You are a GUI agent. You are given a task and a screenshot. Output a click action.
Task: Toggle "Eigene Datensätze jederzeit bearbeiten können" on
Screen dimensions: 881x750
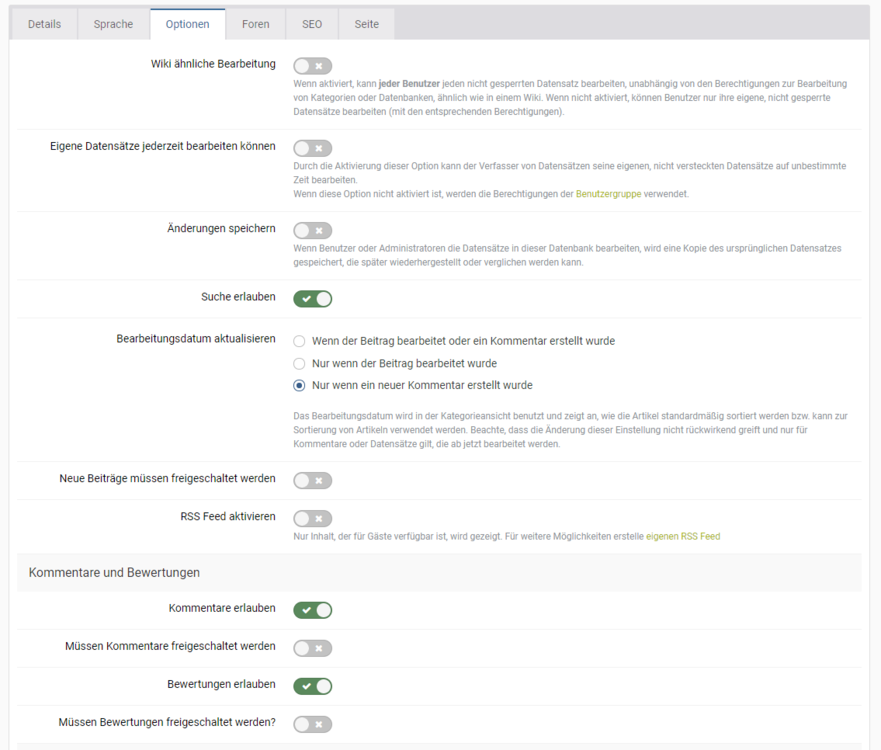click(312, 147)
